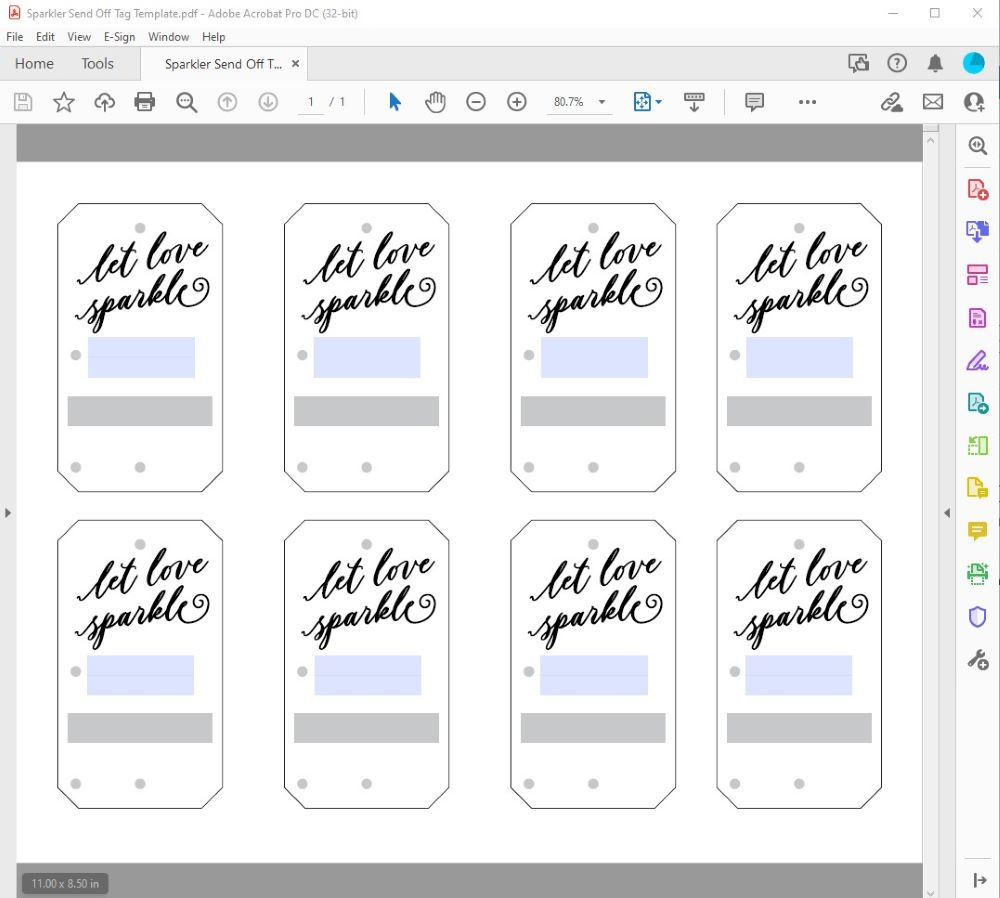The width and height of the screenshot is (1000, 898).
Task: Add current file to favorites star
Action: [63, 101]
